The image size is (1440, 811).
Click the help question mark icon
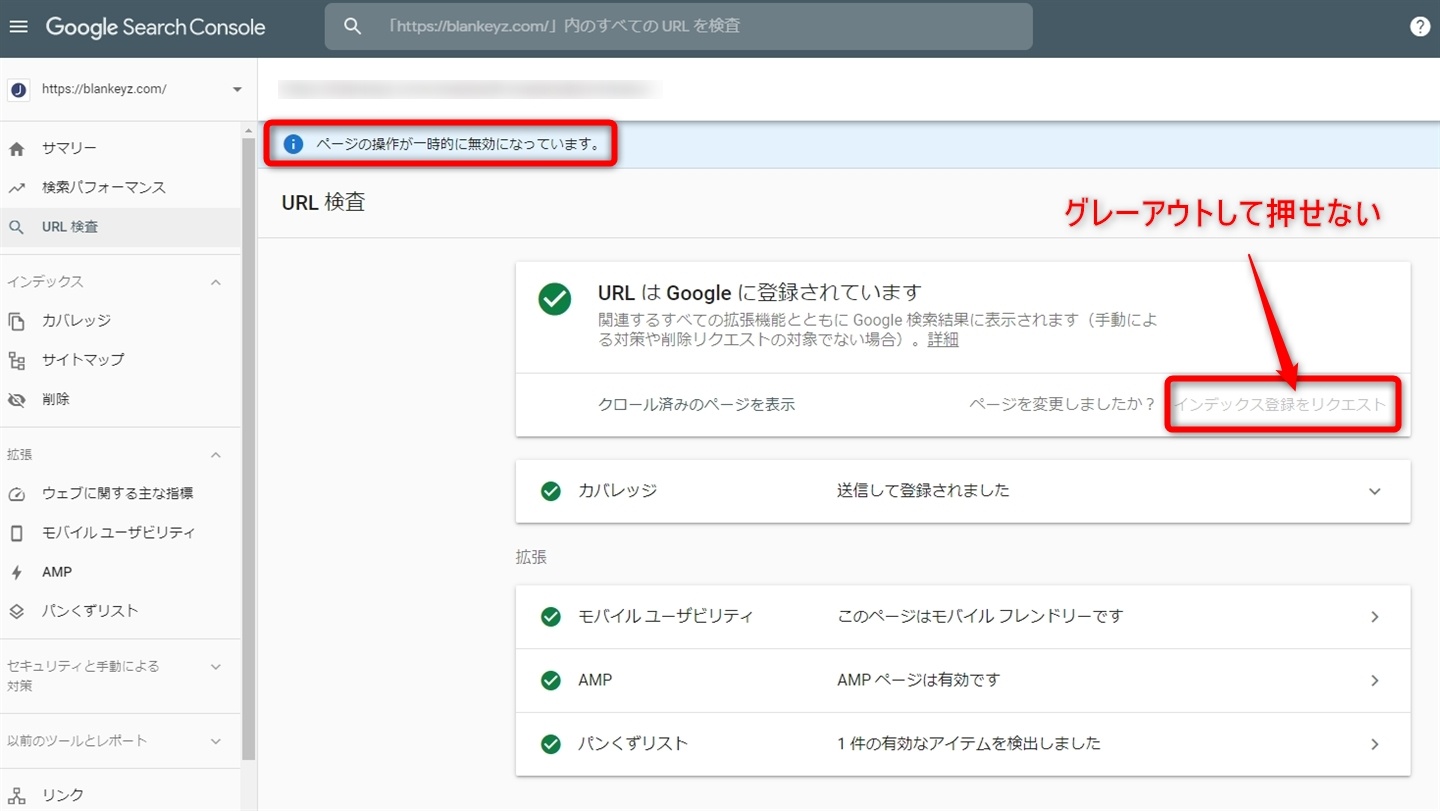(1419, 27)
